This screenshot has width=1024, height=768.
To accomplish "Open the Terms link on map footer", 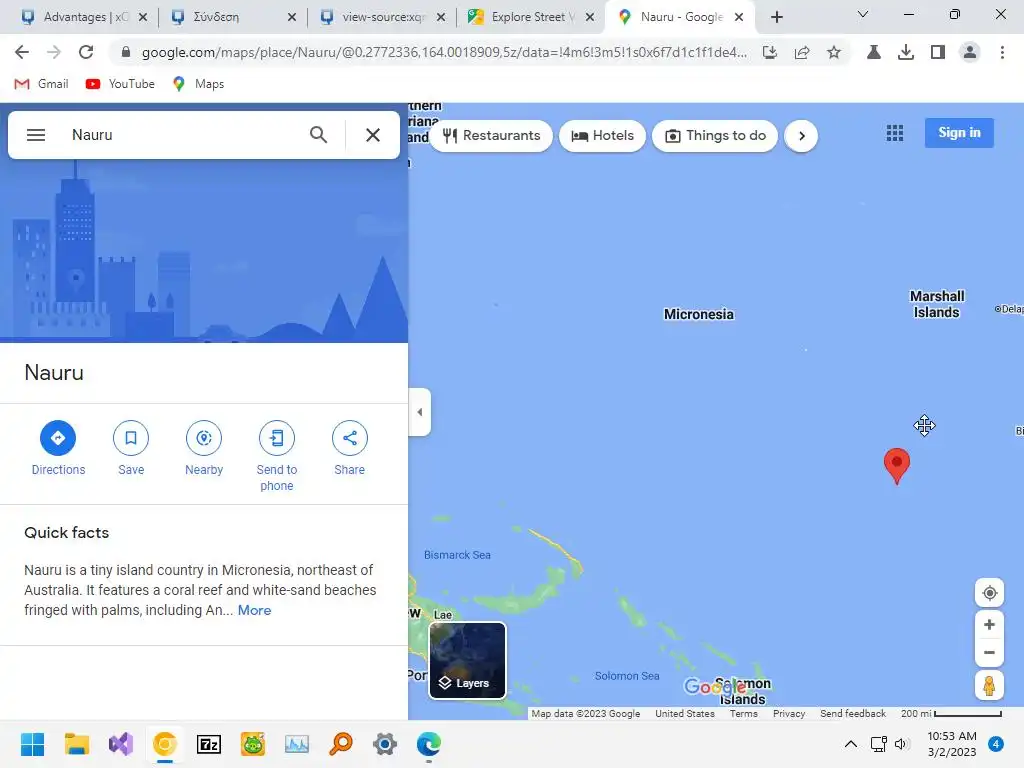I will (x=743, y=714).
